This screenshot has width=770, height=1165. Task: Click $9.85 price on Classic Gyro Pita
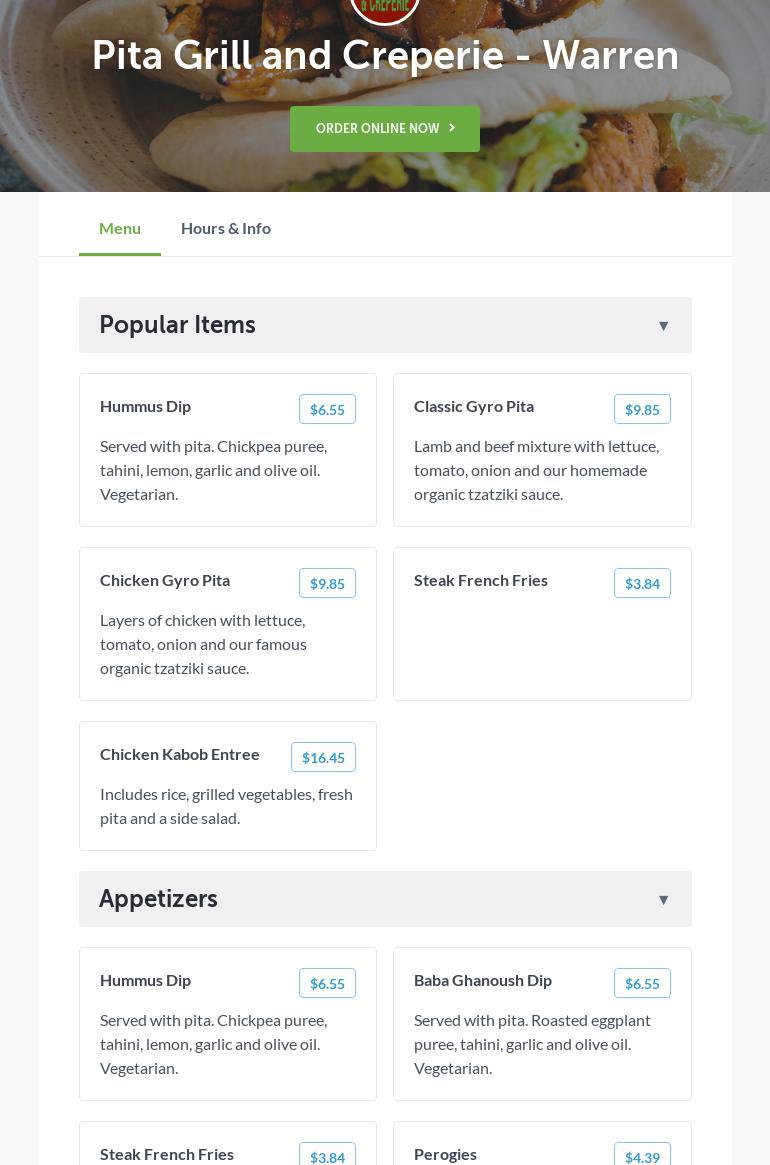pyautogui.click(x=642, y=409)
